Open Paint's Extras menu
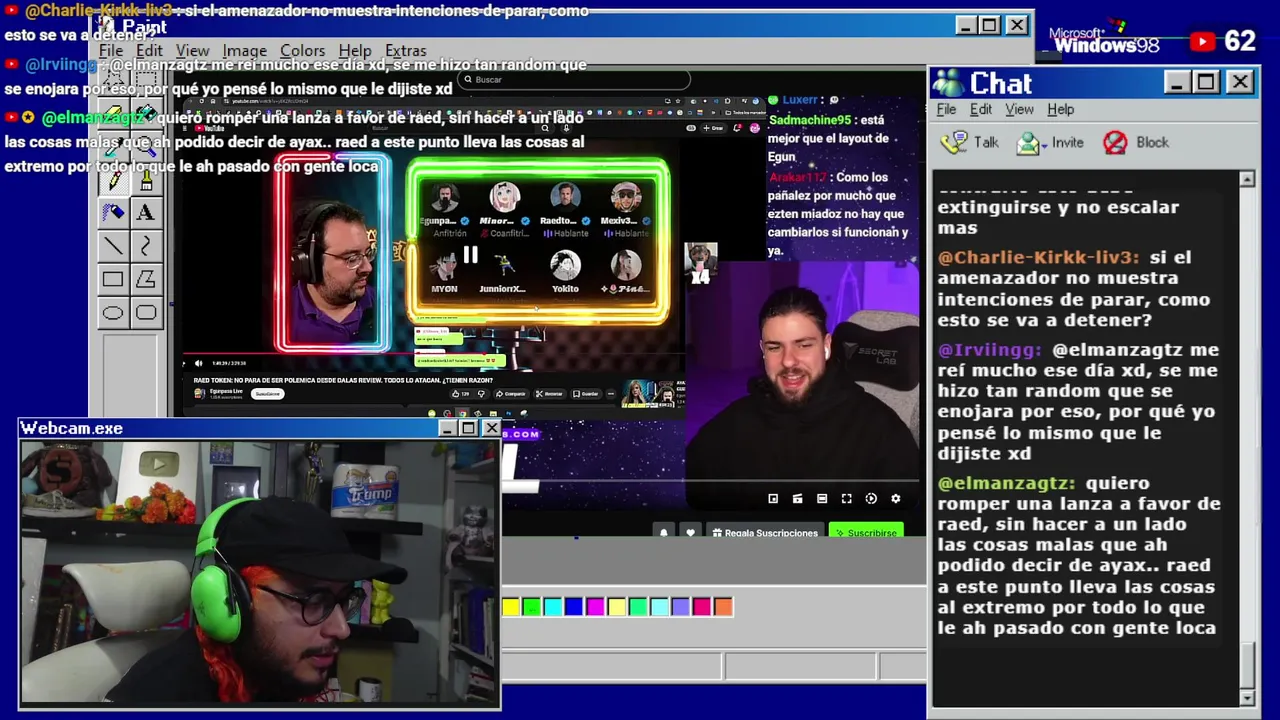Viewport: 1280px width, 720px height. 405,50
